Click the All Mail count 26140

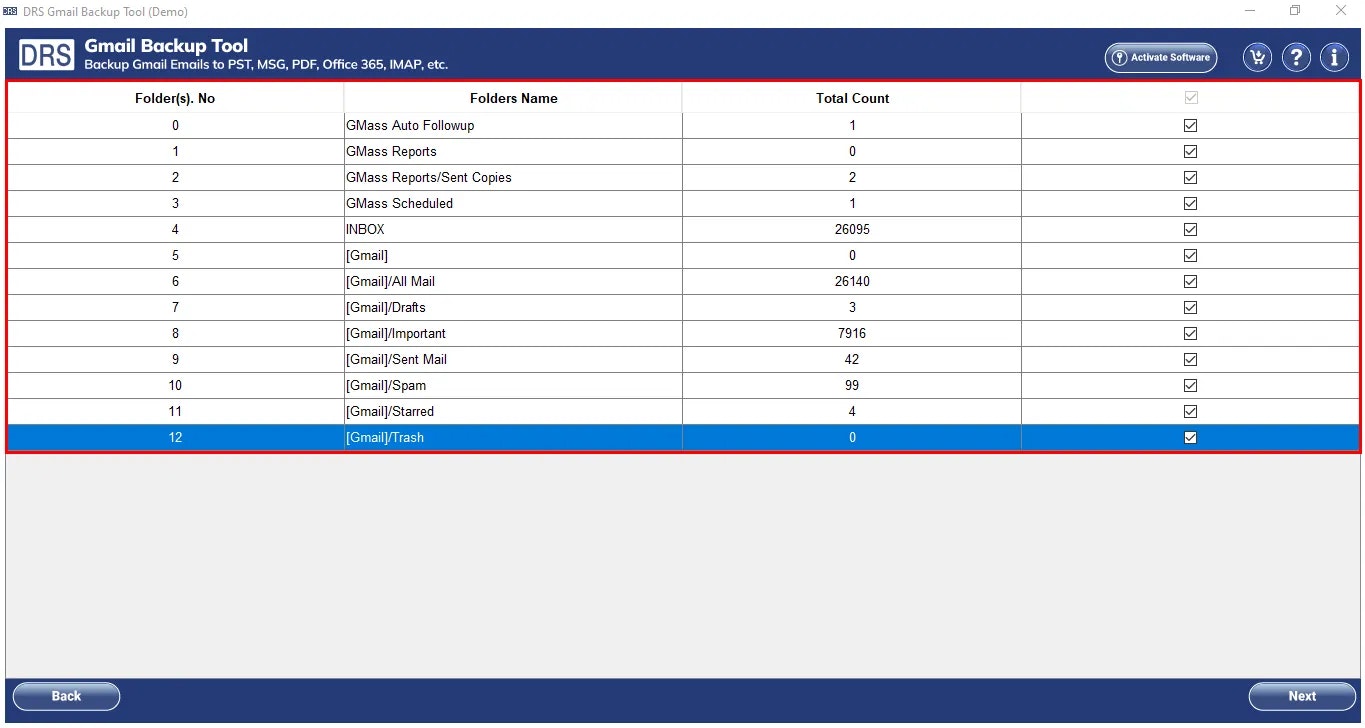click(852, 281)
